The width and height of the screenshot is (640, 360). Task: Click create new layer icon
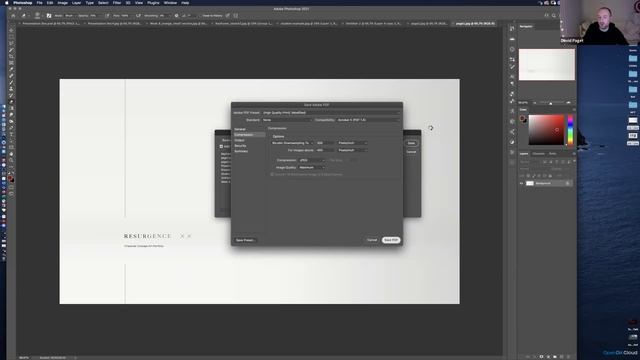(561, 357)
